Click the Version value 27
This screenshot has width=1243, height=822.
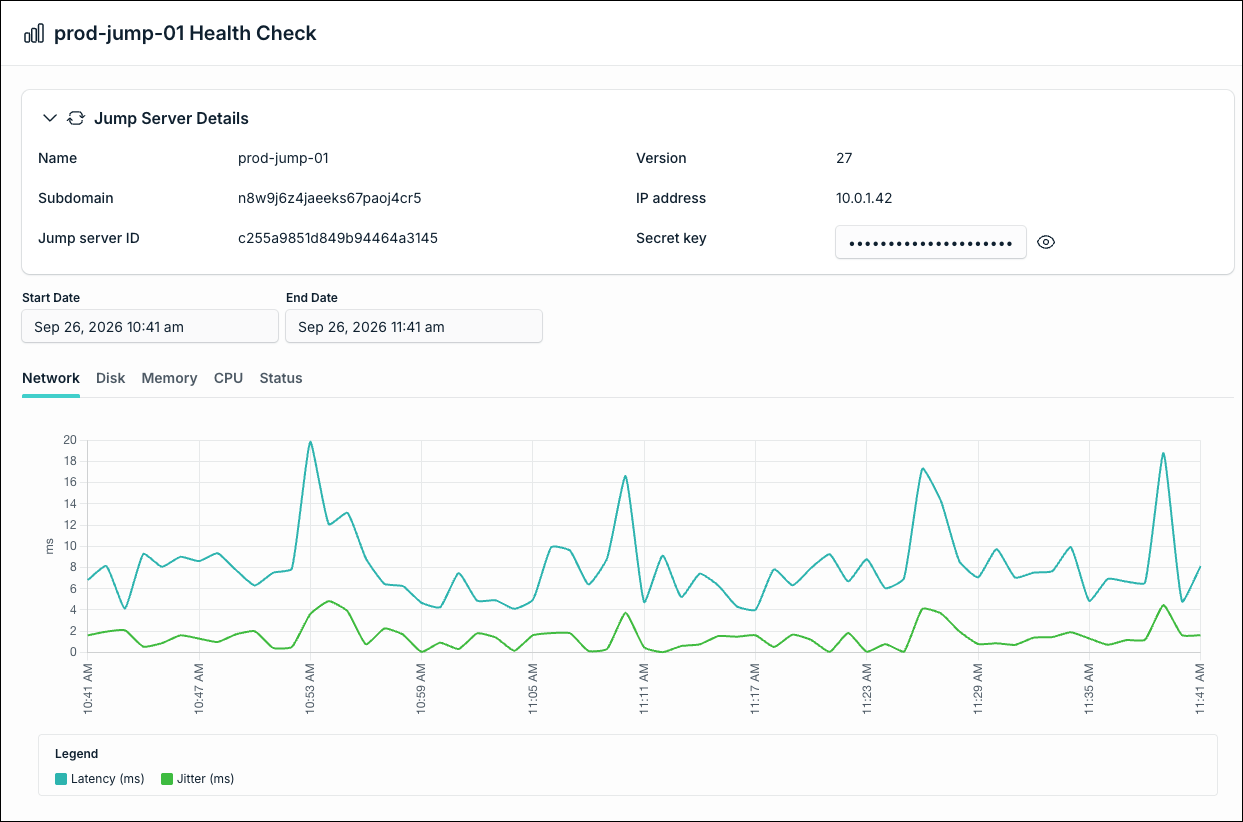pyautogui.click(x=844, y=158)
